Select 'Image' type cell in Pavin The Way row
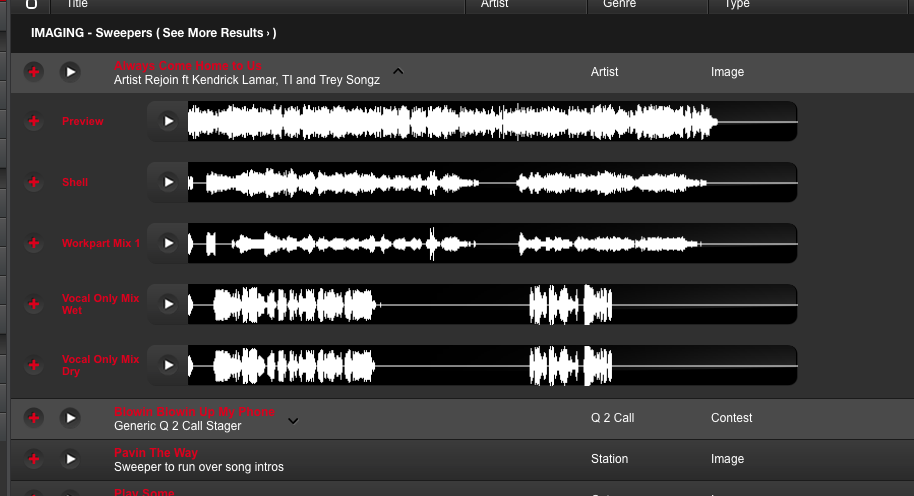The width and height of the screenshot is (914, 496). click(x=727, y=459)
